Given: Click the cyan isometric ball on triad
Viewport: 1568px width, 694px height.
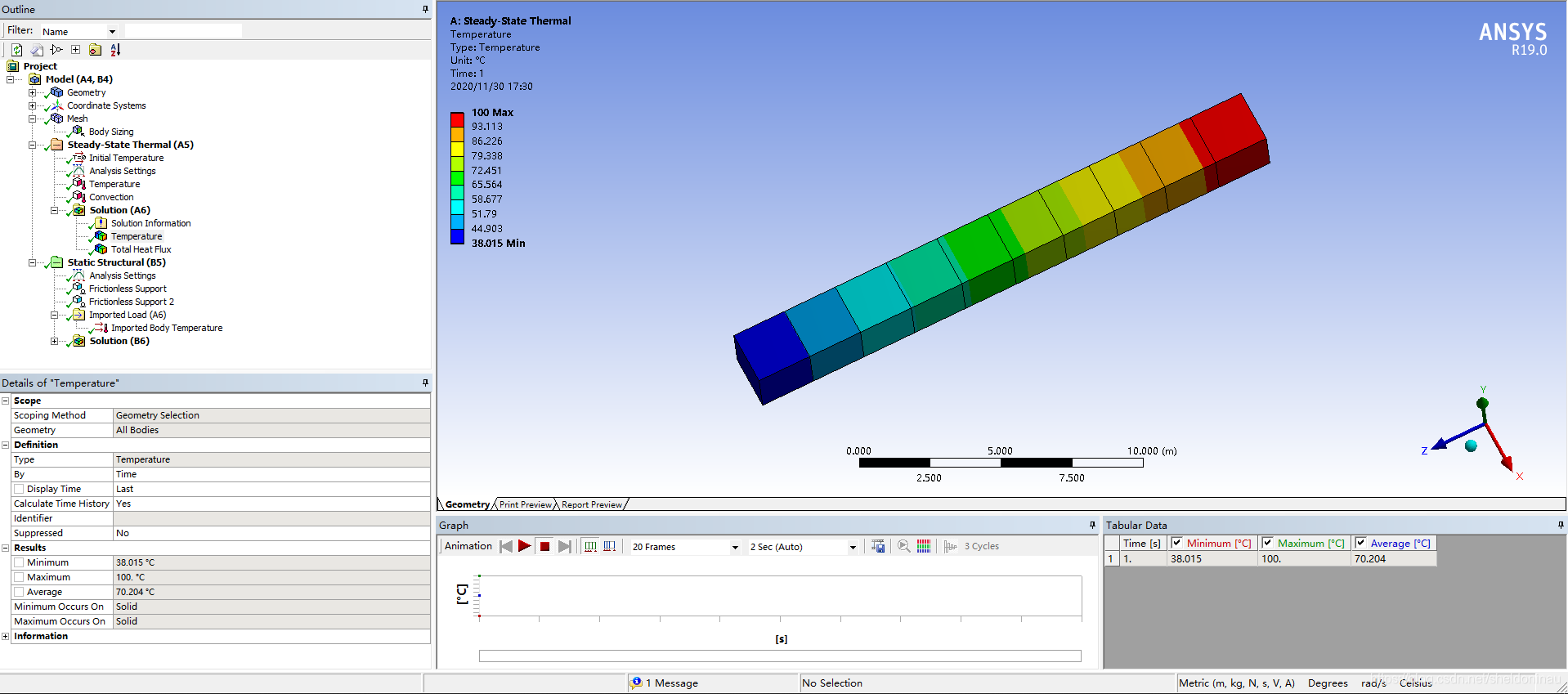Looking at the screenshot, I should pyautogui.click(x=1471, y=446).
